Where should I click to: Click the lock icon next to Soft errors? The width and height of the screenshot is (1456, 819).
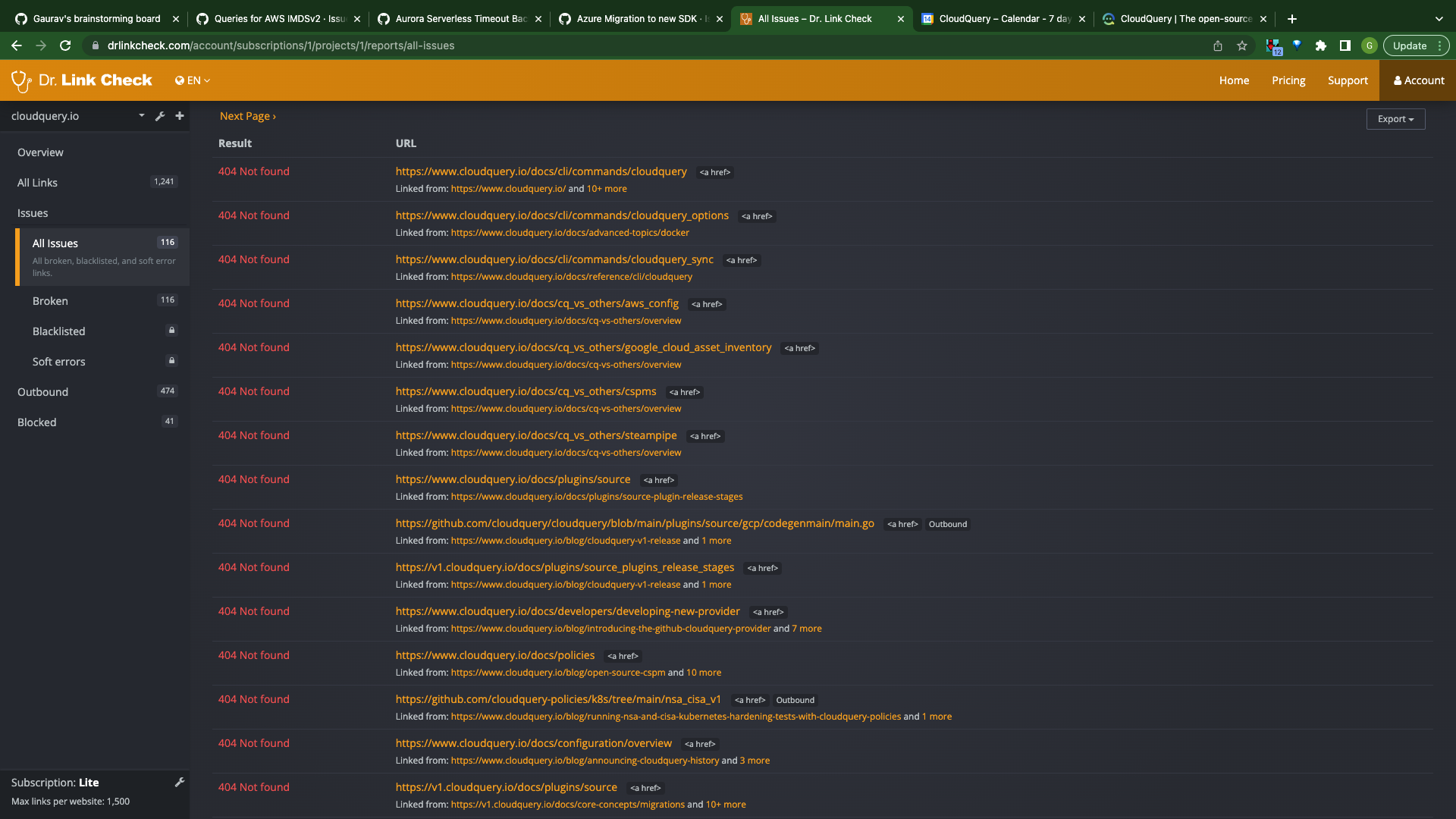tap(171, 360)
